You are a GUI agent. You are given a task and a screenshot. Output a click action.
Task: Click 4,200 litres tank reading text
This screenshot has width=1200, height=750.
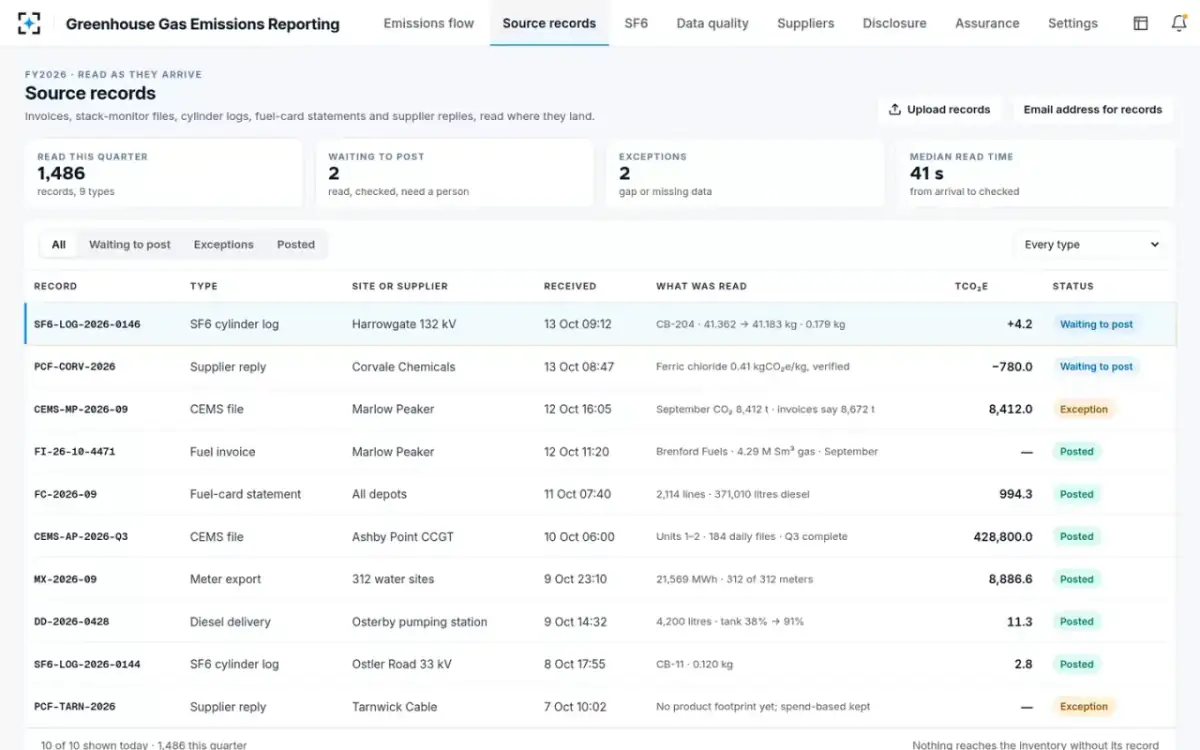730,622
